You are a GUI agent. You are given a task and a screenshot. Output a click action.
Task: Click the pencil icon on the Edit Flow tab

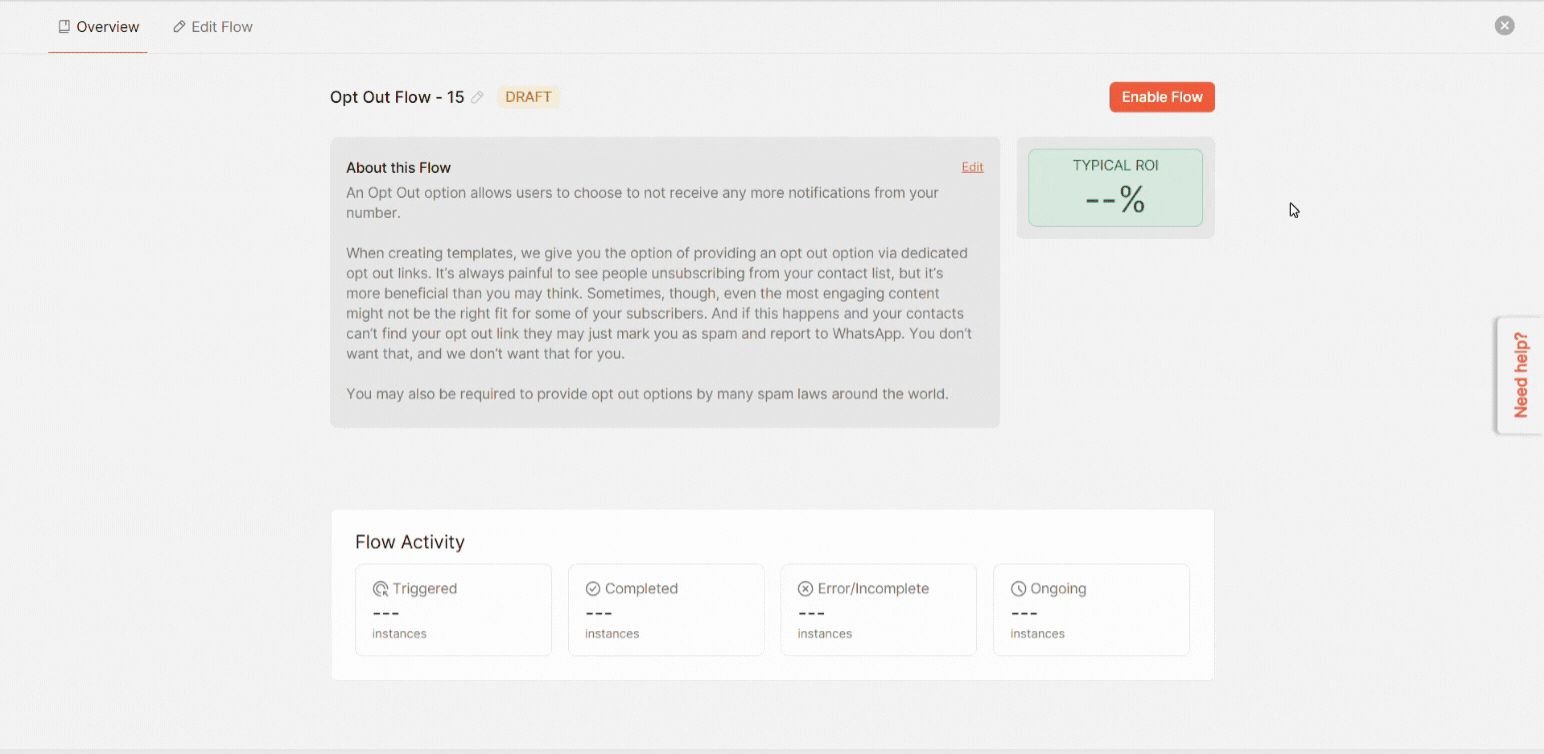tap(180, 27)
